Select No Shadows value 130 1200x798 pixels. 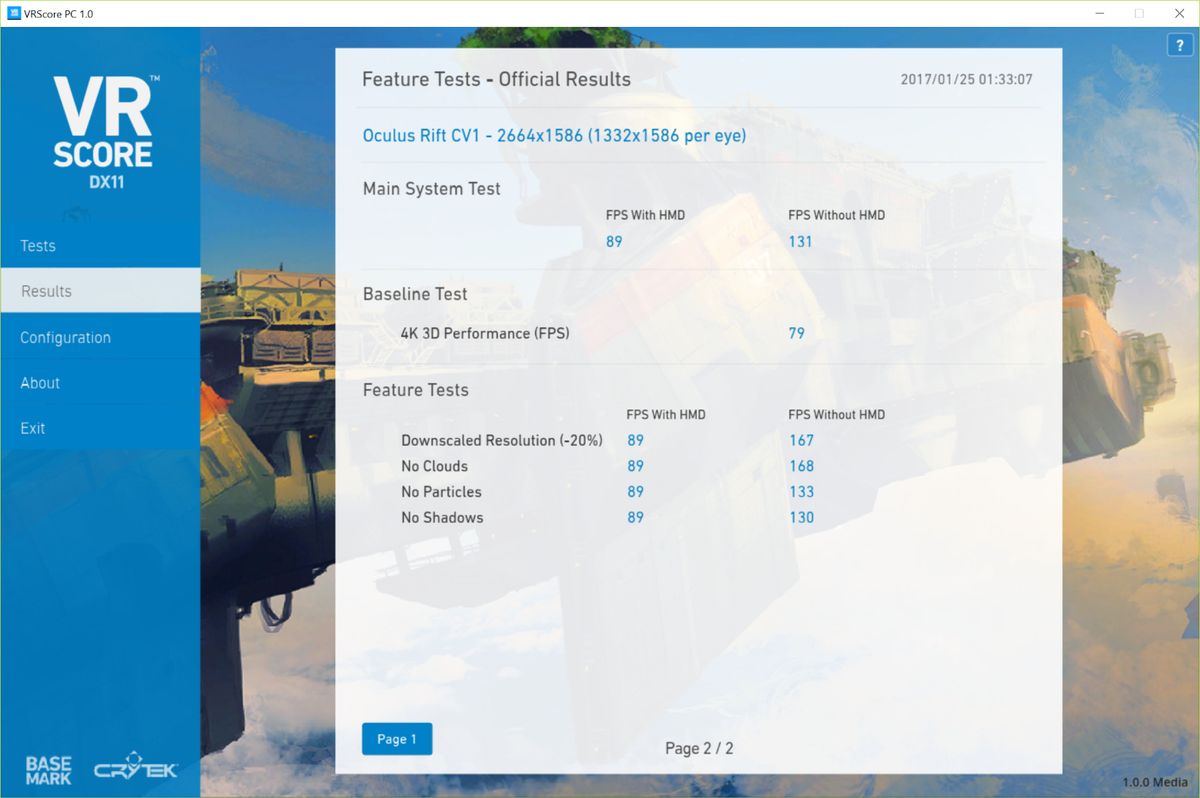pyautogui.click(x=801, y=518)
